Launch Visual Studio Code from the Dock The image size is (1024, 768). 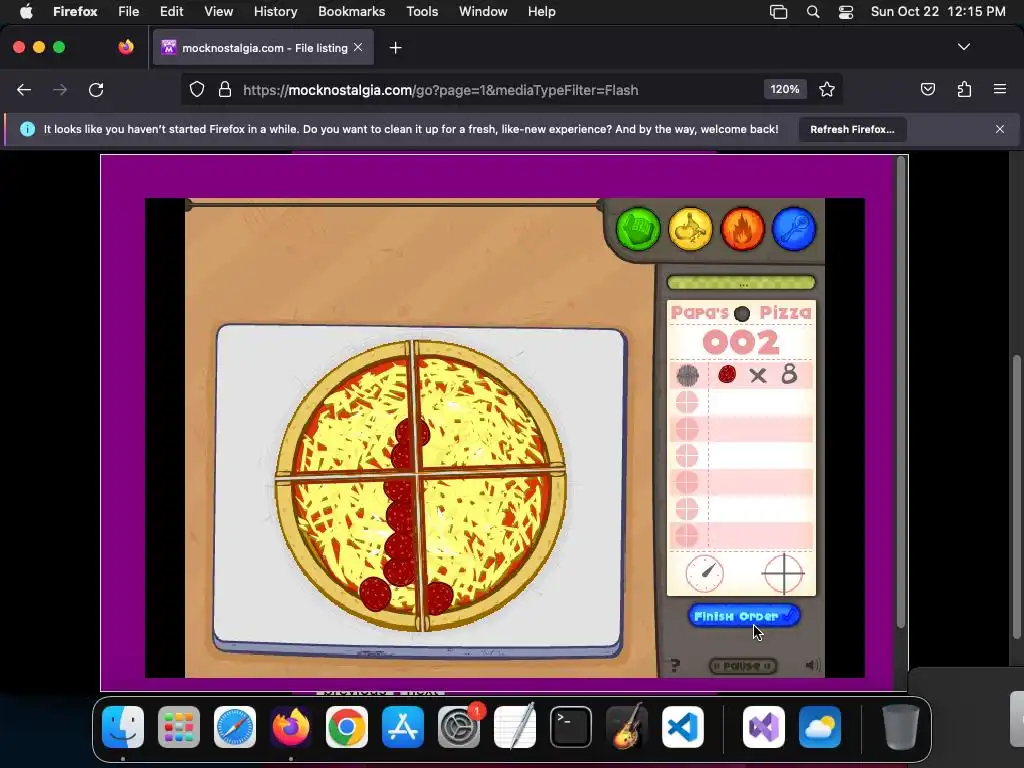pos(682,727)
